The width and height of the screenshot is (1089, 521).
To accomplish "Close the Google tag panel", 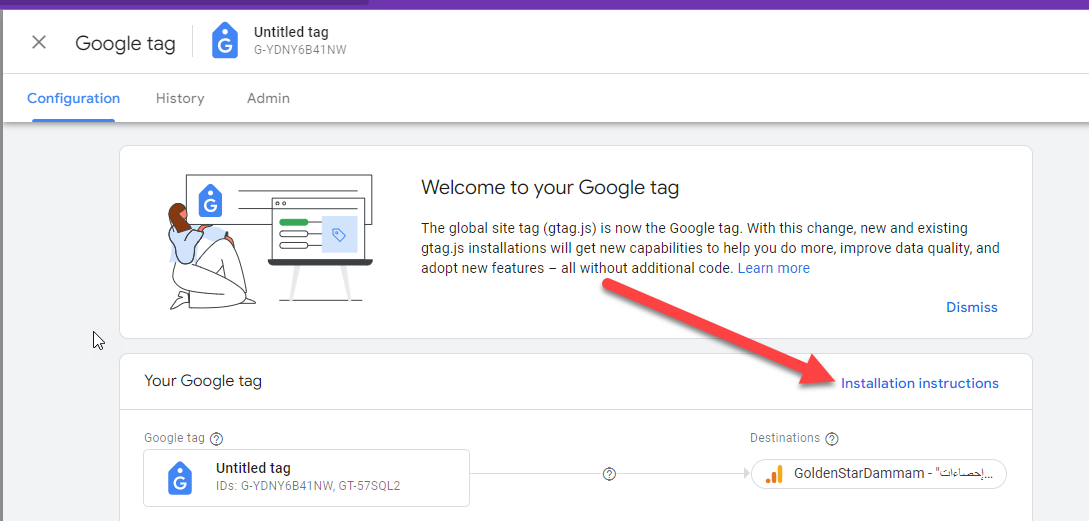I will [39, 42].
